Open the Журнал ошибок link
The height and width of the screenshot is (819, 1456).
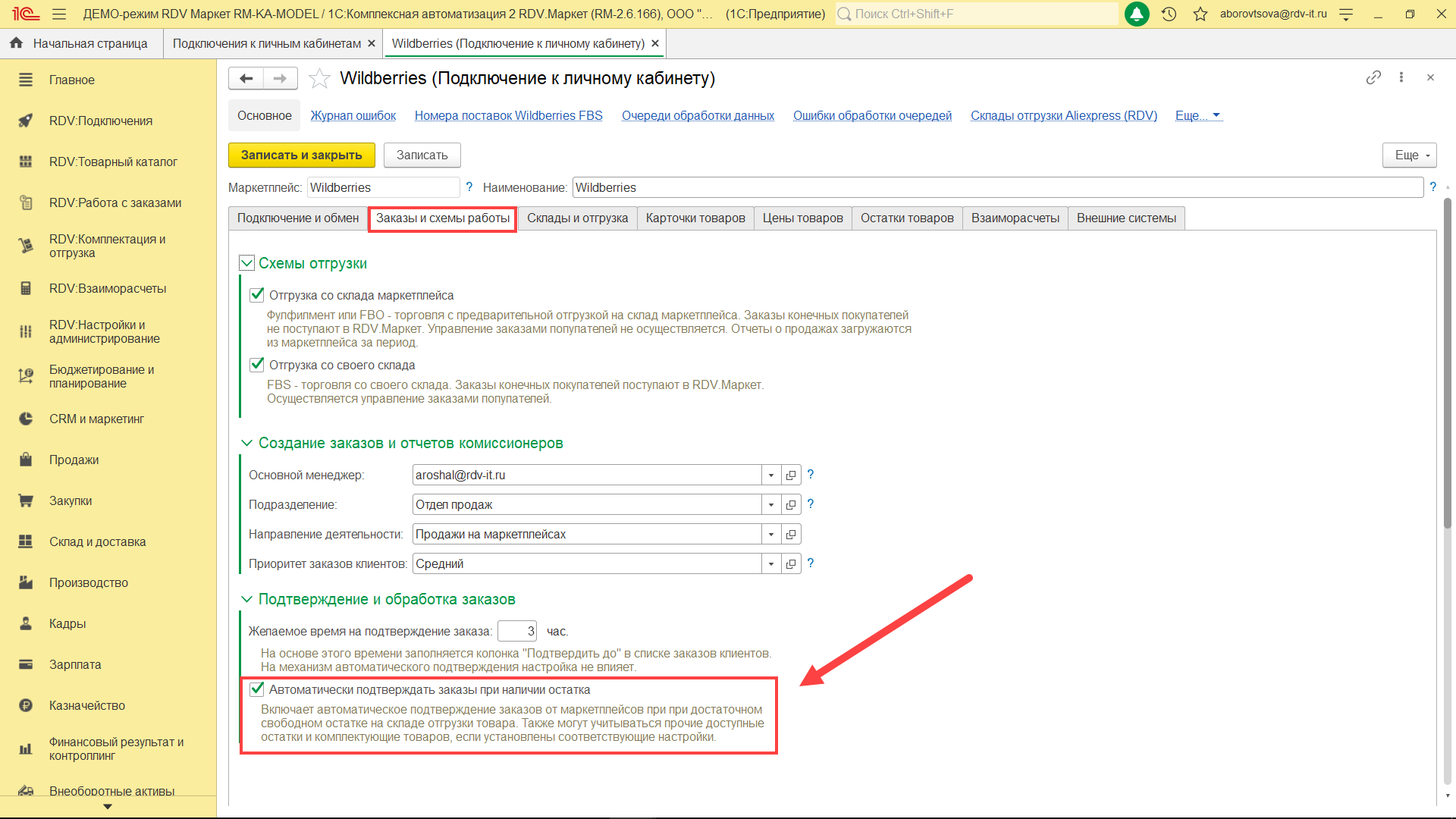[x=353, y=115]
